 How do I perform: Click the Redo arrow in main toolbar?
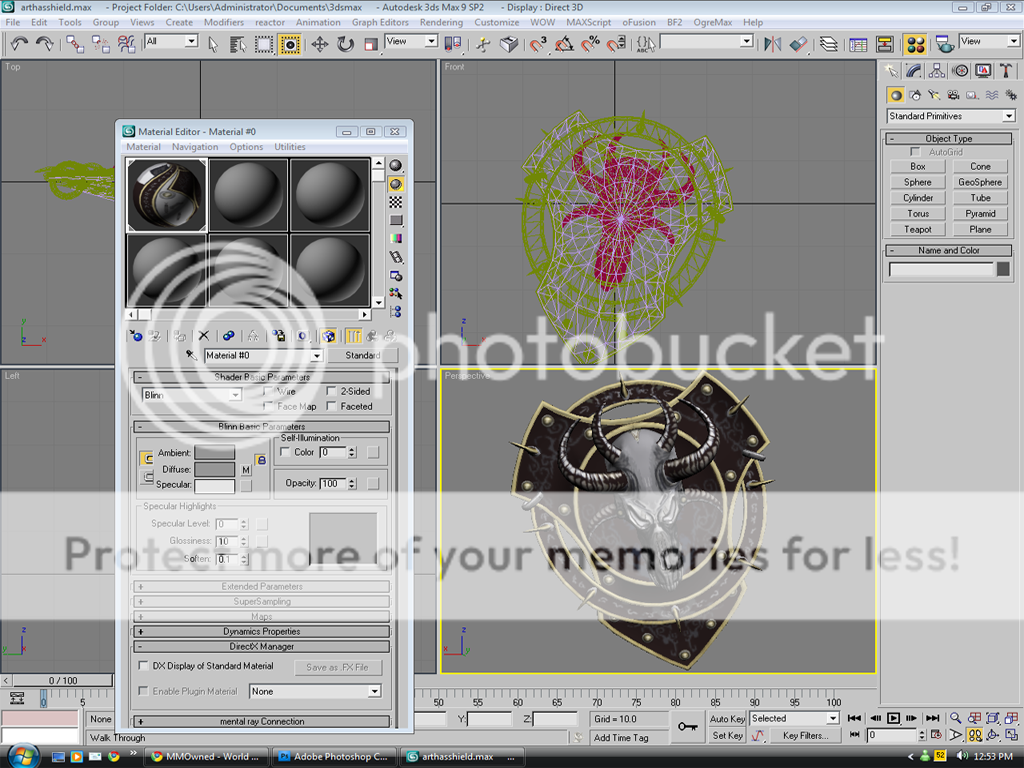click(44, 44)
